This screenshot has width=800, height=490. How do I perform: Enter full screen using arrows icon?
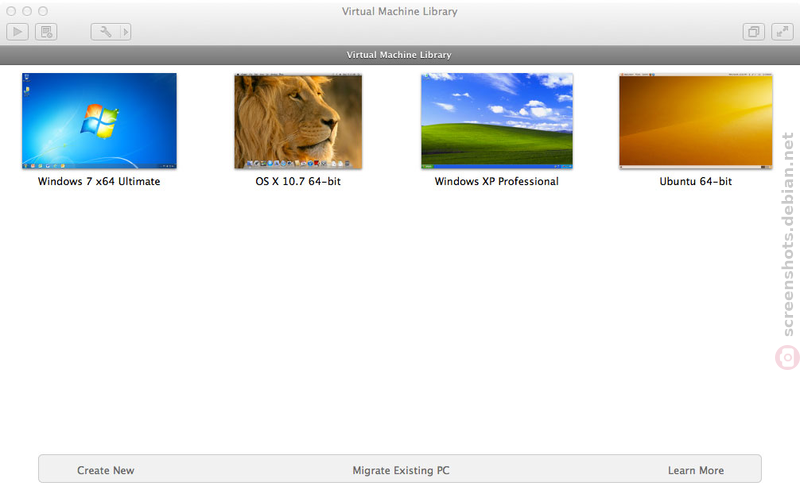click(x=782, y=32)
